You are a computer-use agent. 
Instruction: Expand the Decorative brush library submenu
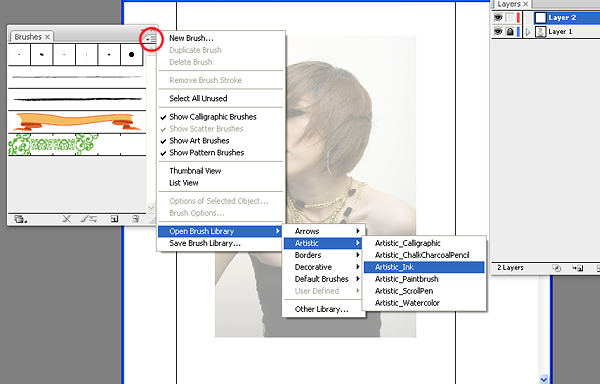coord(324,267)
